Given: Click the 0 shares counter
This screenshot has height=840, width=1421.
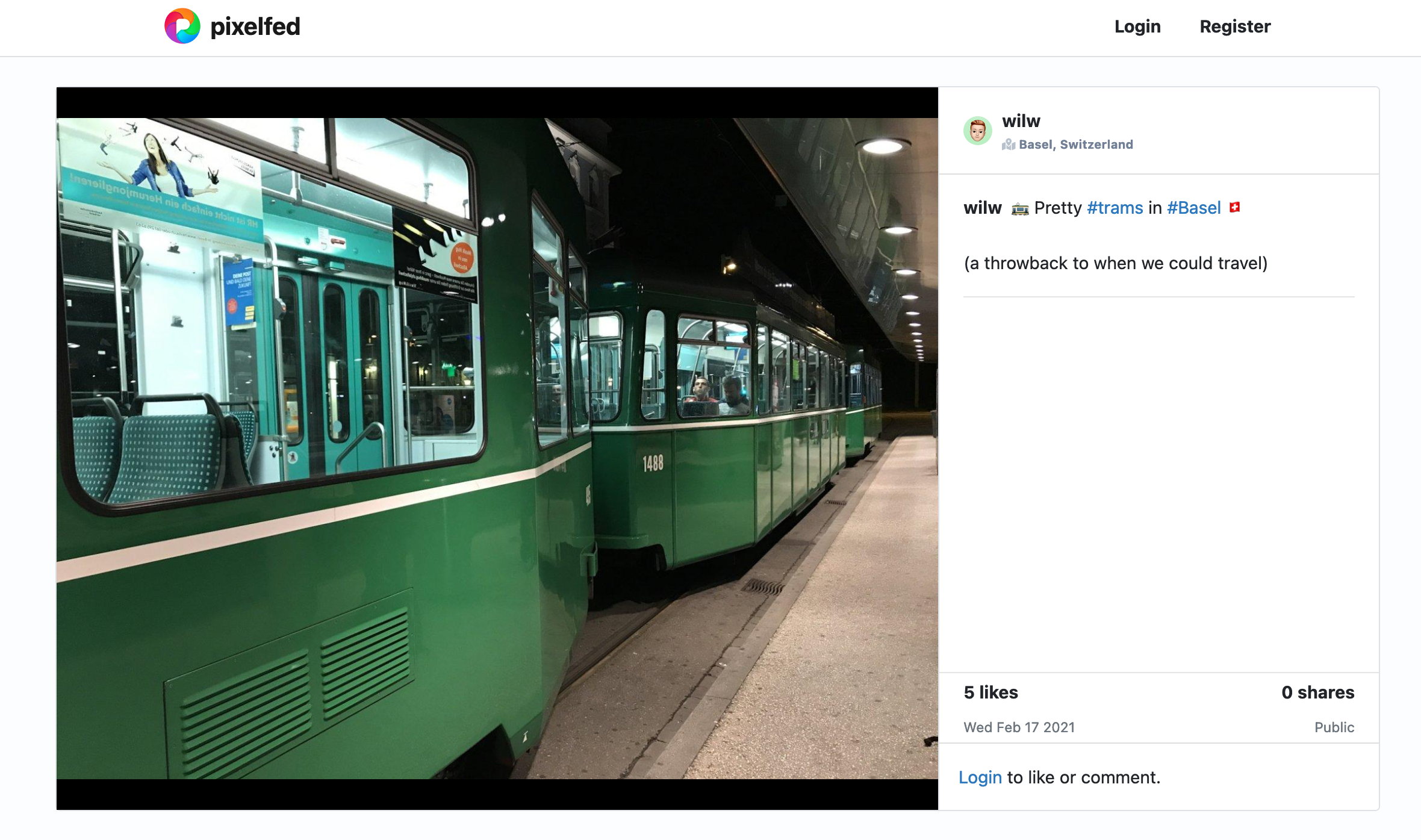Looking at the screenshot, I should [x=1317, y=692].
